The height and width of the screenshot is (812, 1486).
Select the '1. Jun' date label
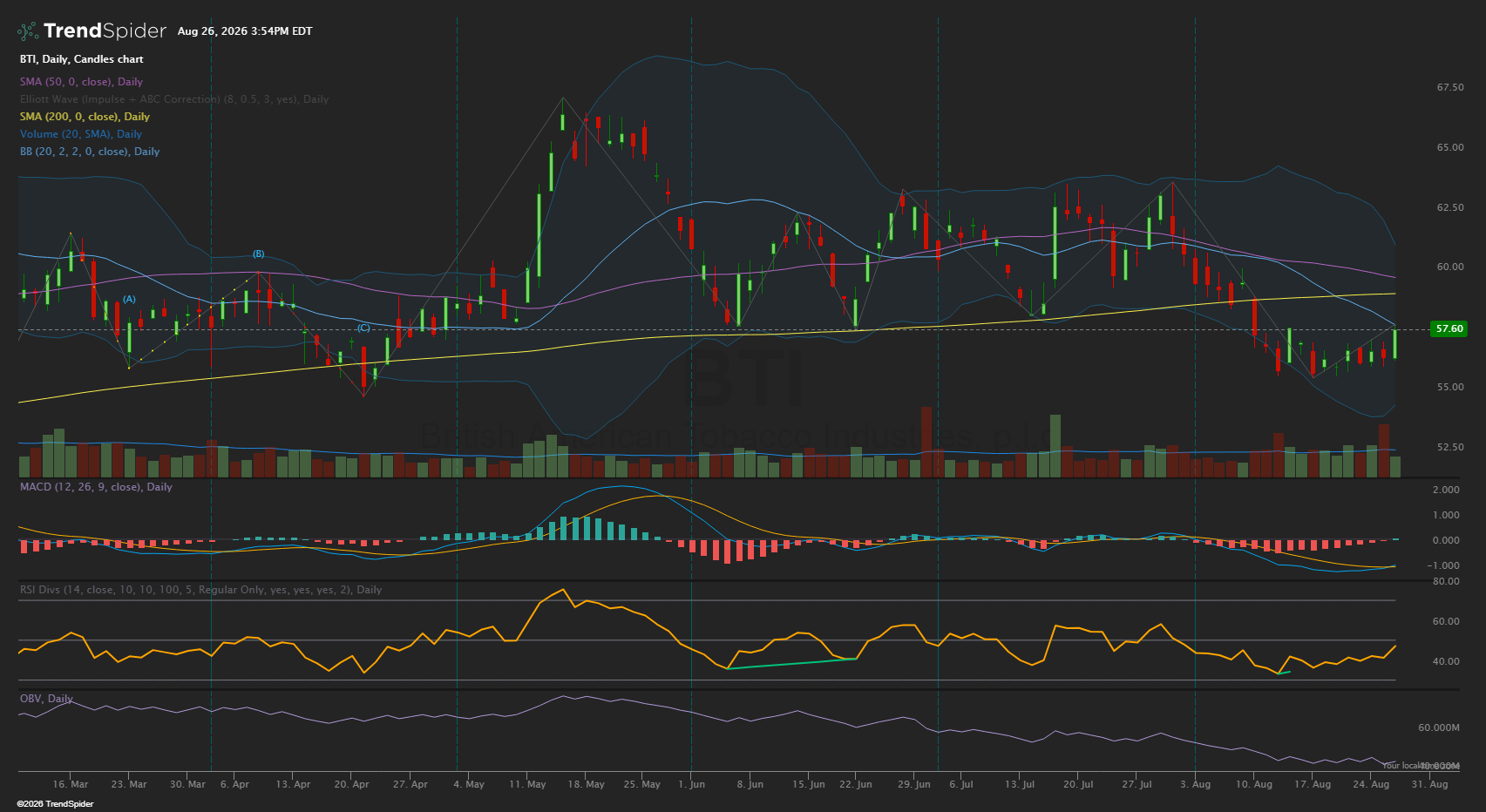coord(692,784)
